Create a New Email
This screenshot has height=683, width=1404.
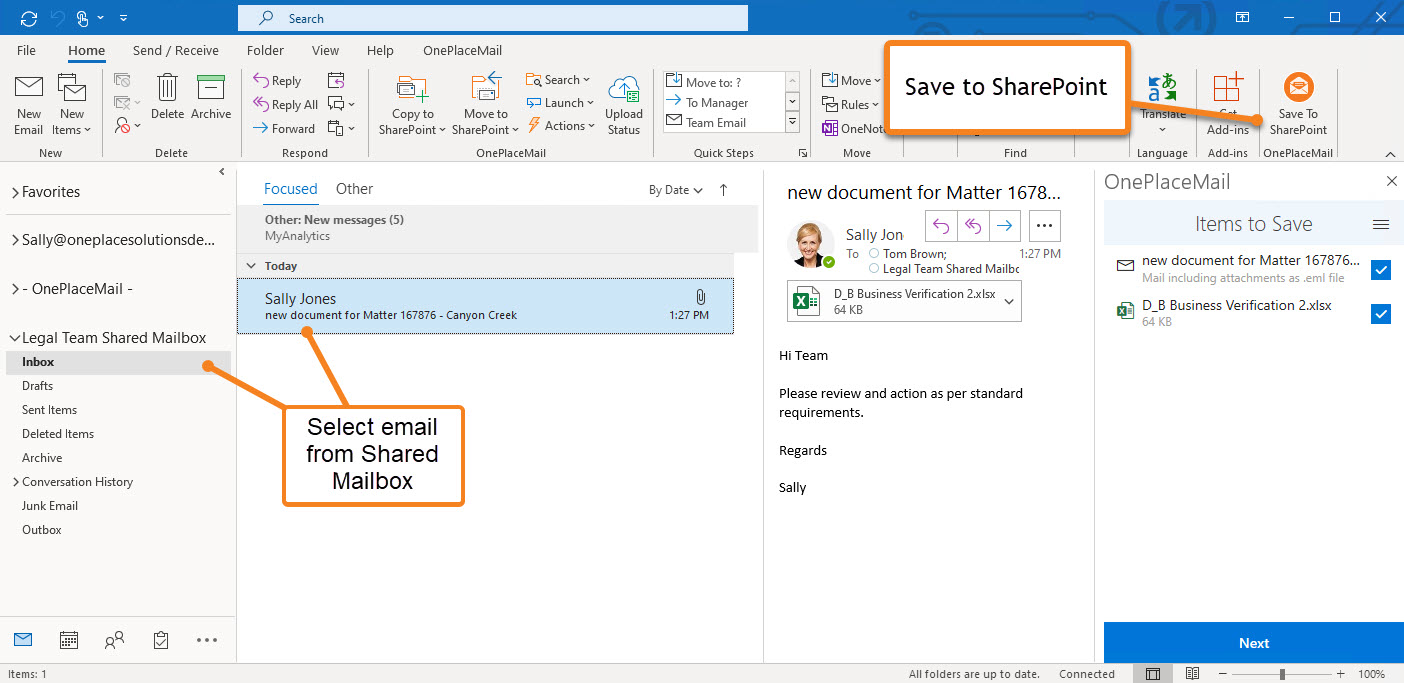tap(28, 105)
